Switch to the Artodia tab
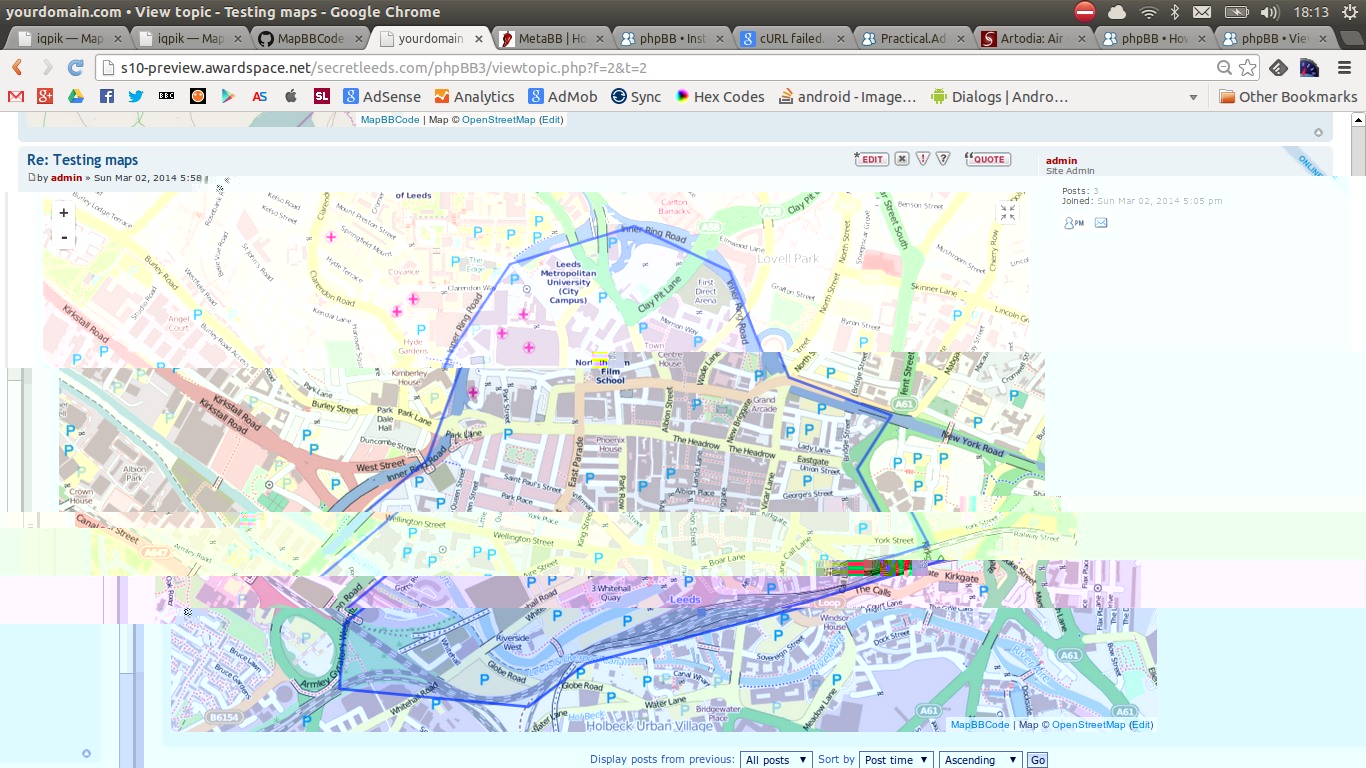The height and width of the screenshot is (768, 1366). click(1033, 39)
